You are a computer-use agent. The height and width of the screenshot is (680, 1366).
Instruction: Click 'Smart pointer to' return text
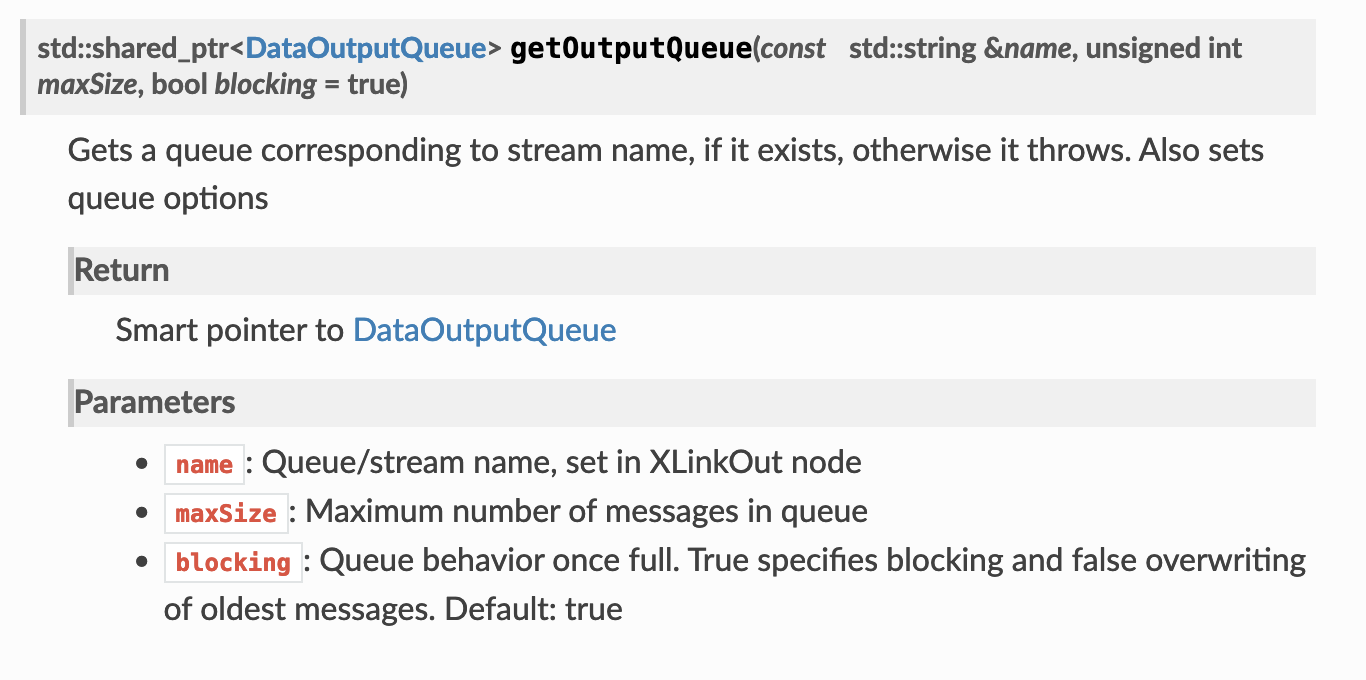click(x=230, y=330)
